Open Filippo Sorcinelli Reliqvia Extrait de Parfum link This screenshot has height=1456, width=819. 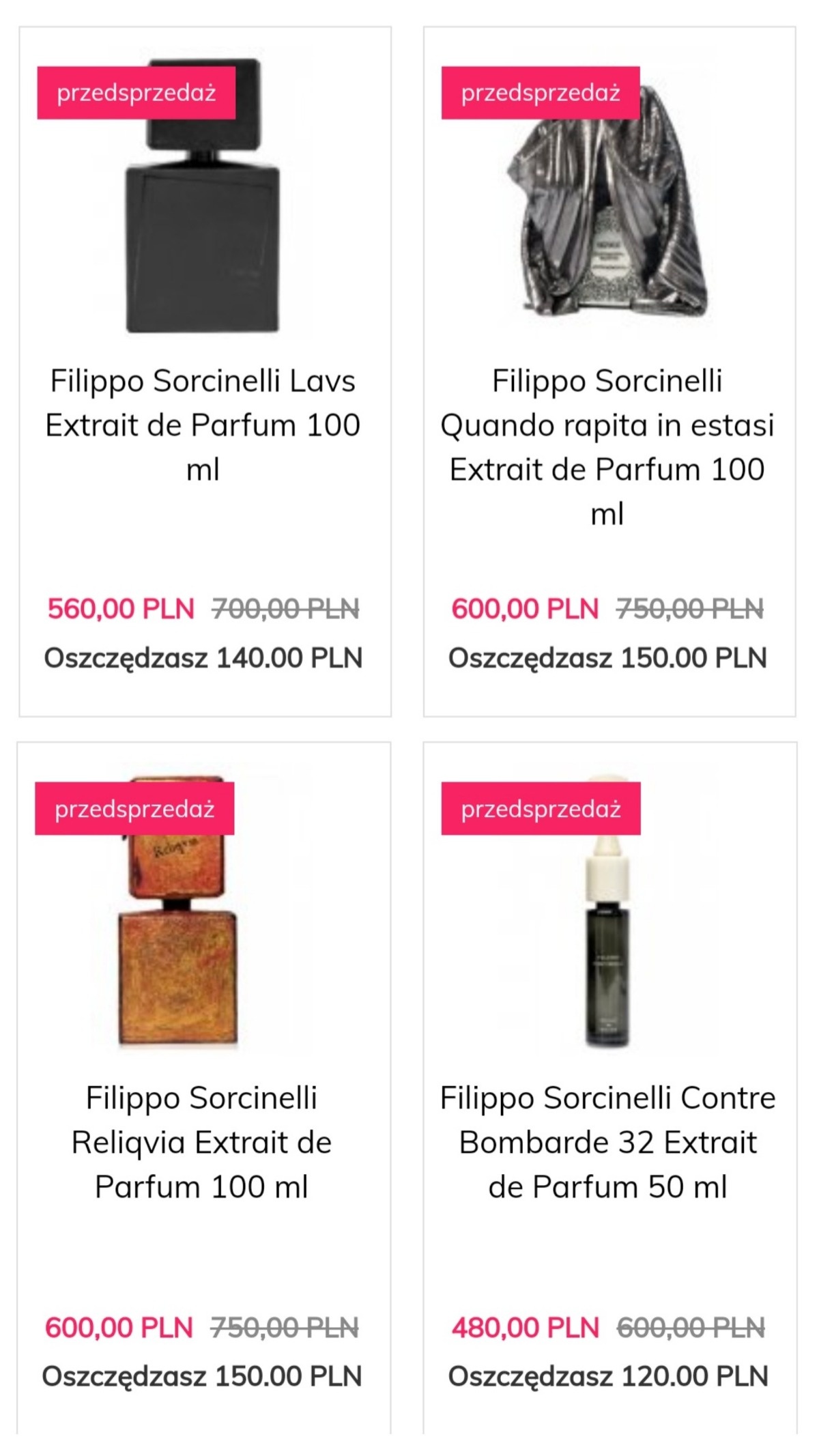(x=201, y=1142)
